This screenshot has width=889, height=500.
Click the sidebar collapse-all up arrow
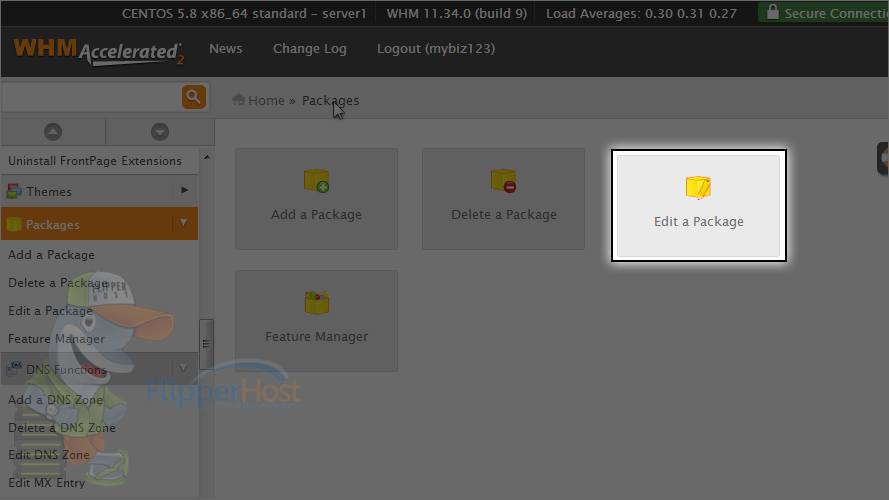[53, 132]
